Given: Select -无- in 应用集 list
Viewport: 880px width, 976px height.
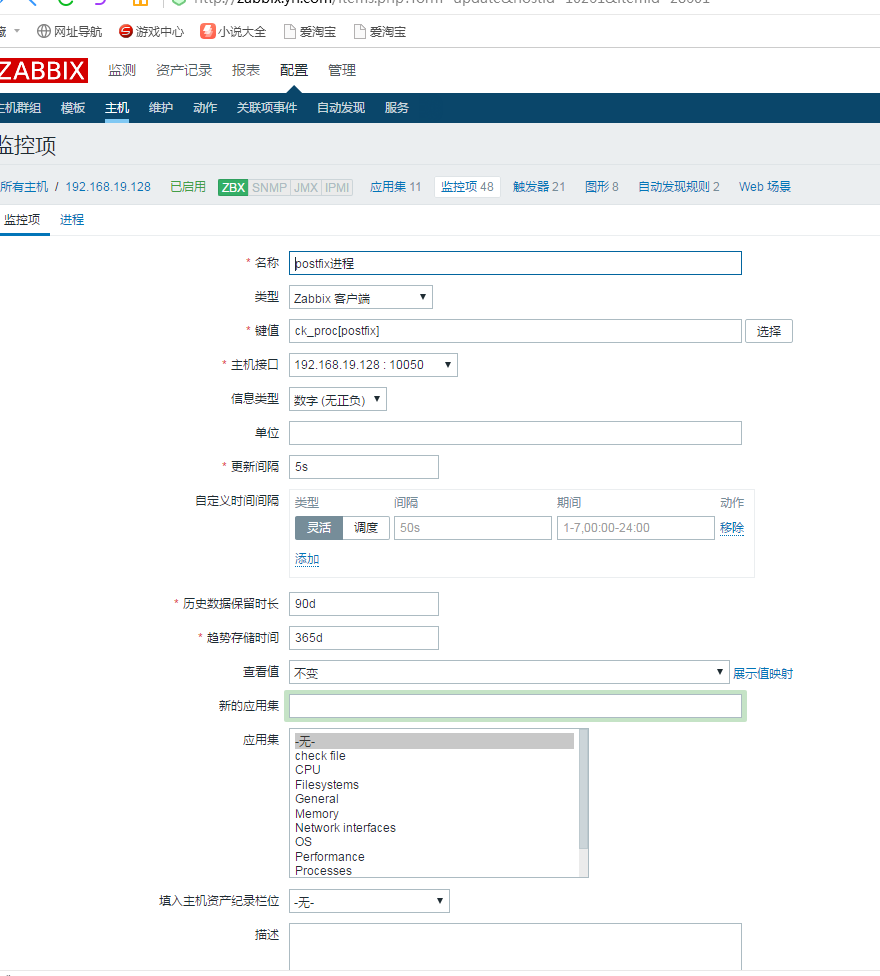Looking at the screenshot, I should (434, 741).
